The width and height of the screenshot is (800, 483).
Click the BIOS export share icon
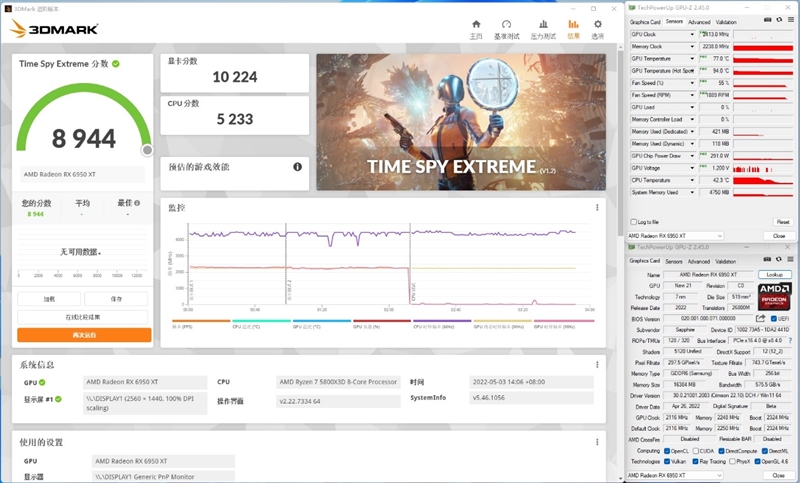pyautogui.click(x=760, y=318)
